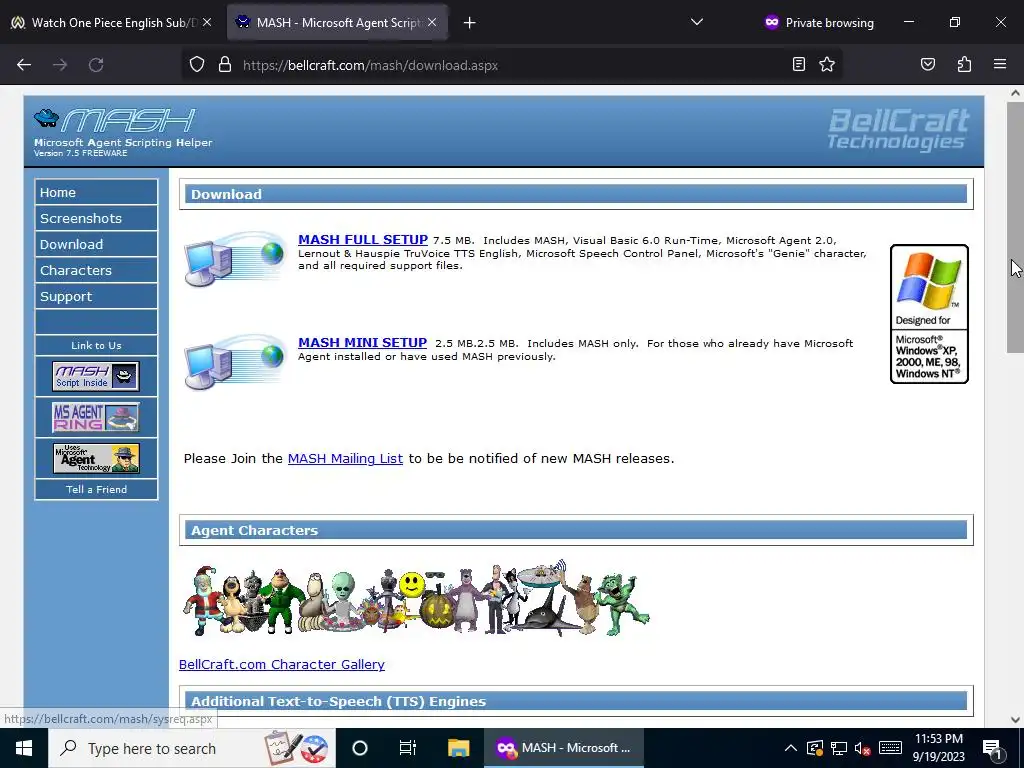Open the MASH Mailing List link
Image resolution: width=1024 pixels, height=768 pixels.
[345, 458]
